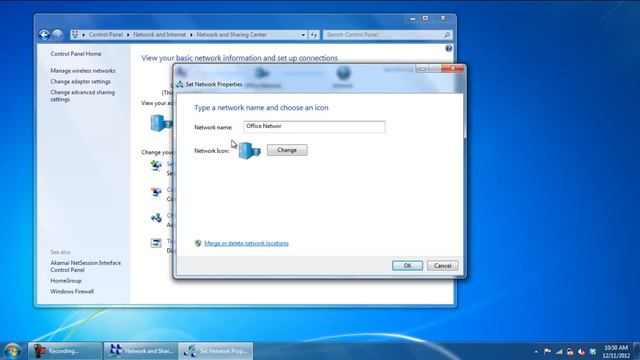Image resolution: width=640 pixels, height=360 pixels.
Task: Go back in Network and Sharing Center
Action: (x=44, y=35)
